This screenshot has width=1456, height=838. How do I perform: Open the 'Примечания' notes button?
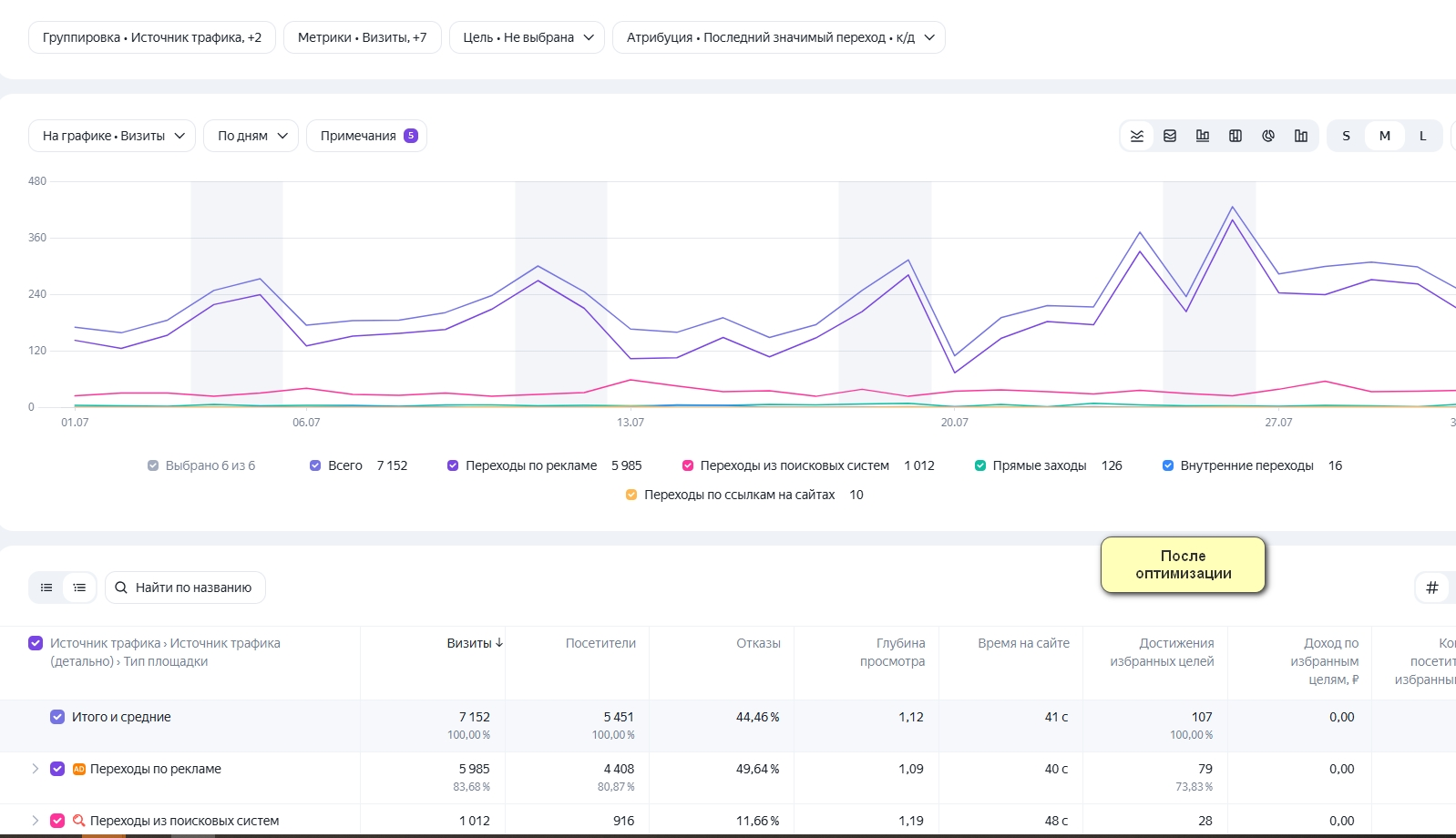pos(366,136)
